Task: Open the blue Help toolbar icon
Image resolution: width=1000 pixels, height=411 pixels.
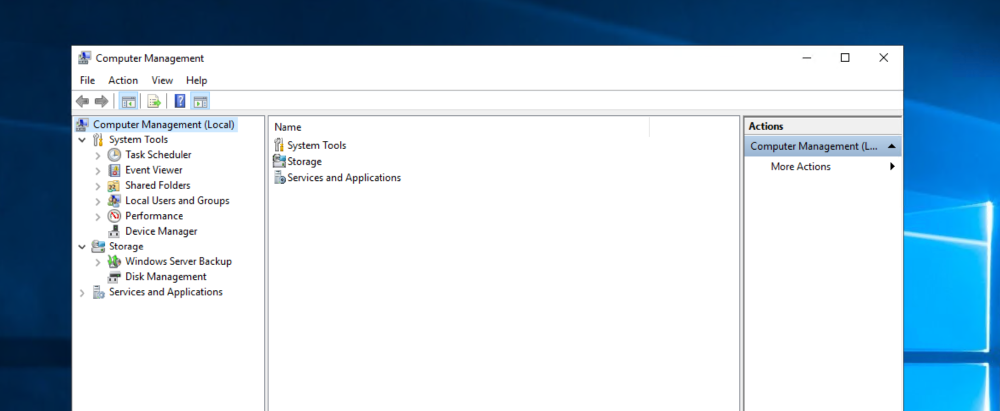Action: 180,101
